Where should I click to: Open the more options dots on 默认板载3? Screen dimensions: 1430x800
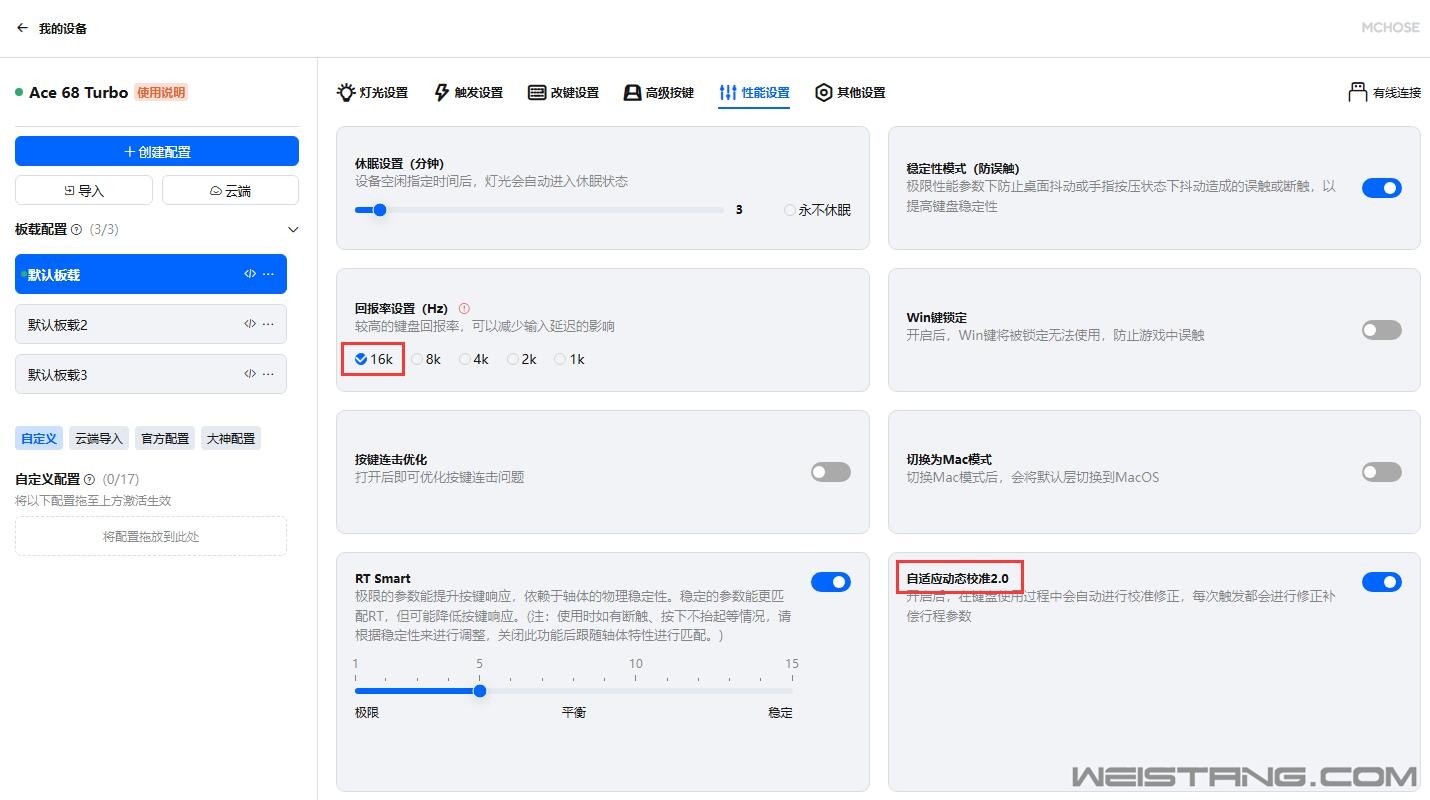[268, 374]
